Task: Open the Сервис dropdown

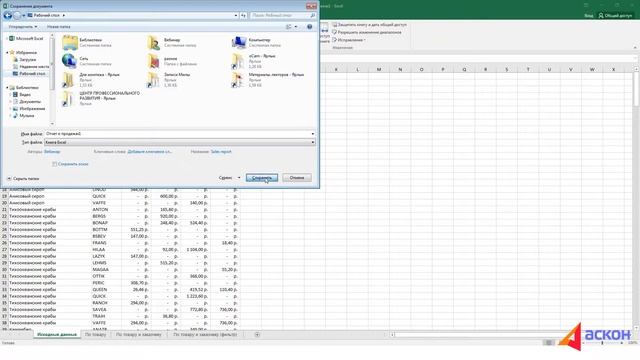Action: (229, 178)
